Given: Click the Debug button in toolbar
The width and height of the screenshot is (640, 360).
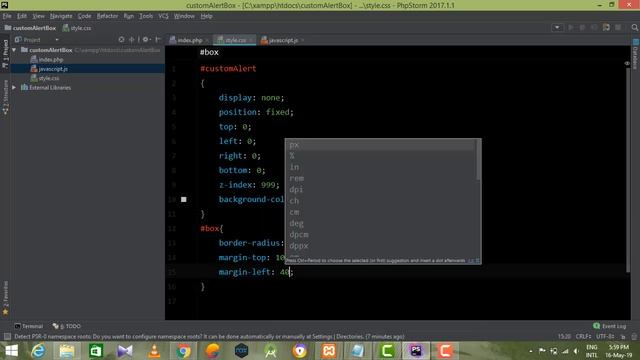Looking at the screenshot, I should tap(582, 27).
